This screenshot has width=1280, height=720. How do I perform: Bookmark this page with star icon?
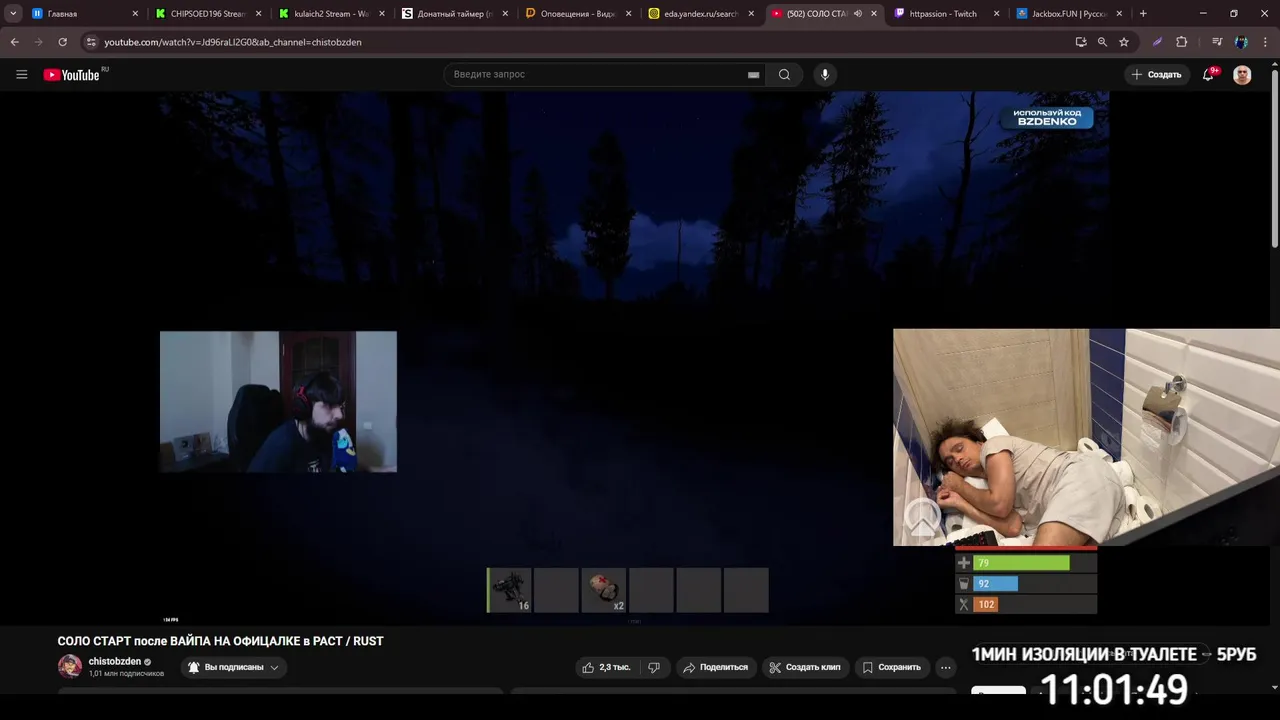tap(1124, 42)
